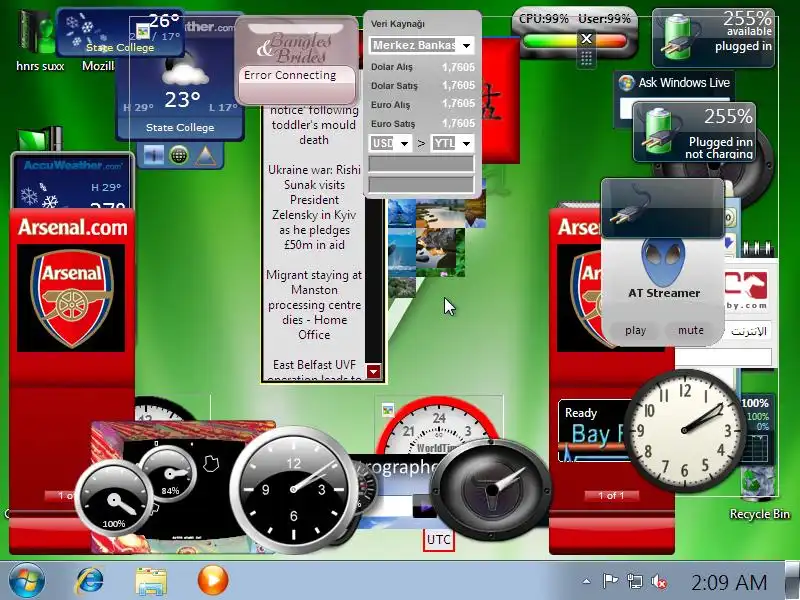The width and height of the screenshot is (800, 600).
Task: Click the search box below Arabic label
Action: pyautogui.click(x=722, y=357)
